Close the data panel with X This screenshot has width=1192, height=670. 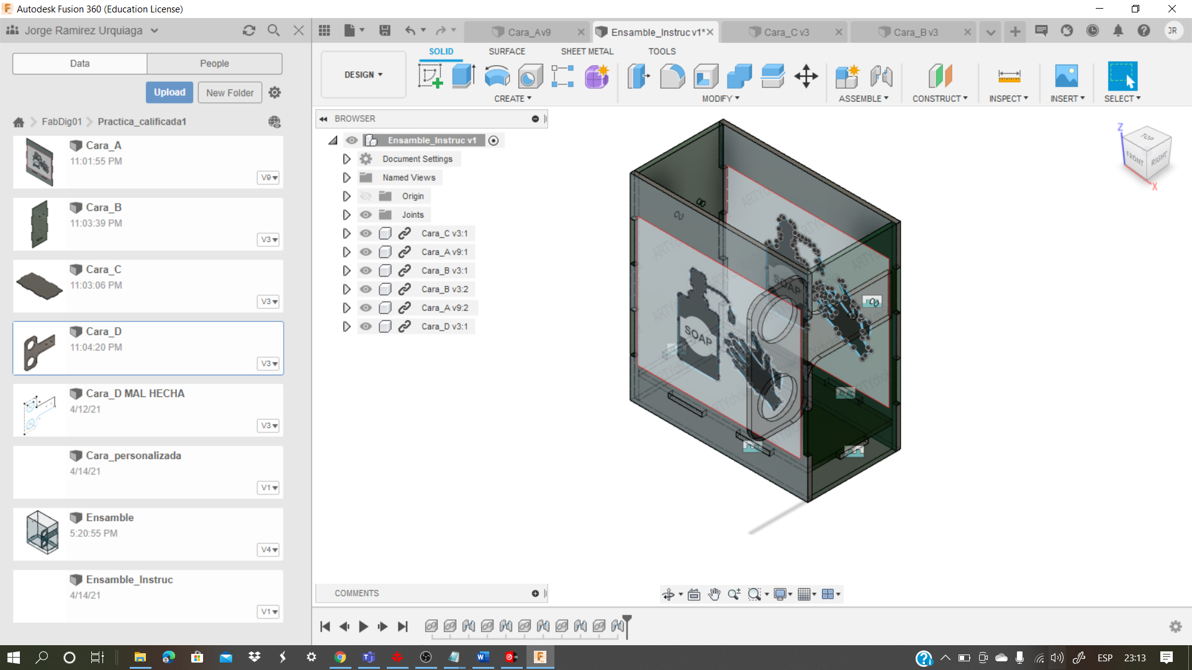click(x=299, y=30)
